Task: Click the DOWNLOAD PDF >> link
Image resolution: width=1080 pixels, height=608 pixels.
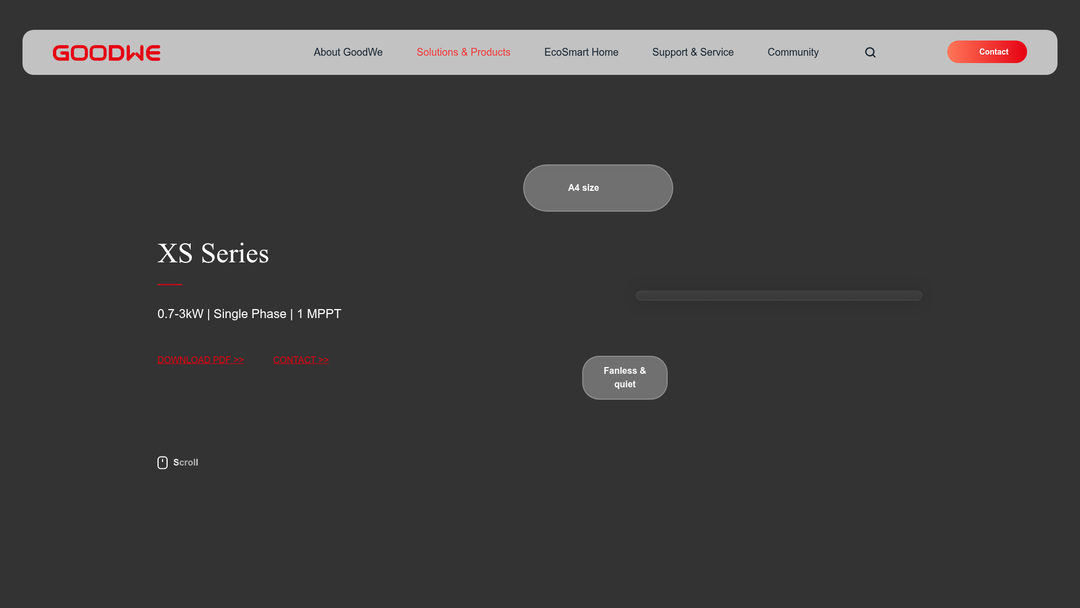Action: [x=200, y=359]
